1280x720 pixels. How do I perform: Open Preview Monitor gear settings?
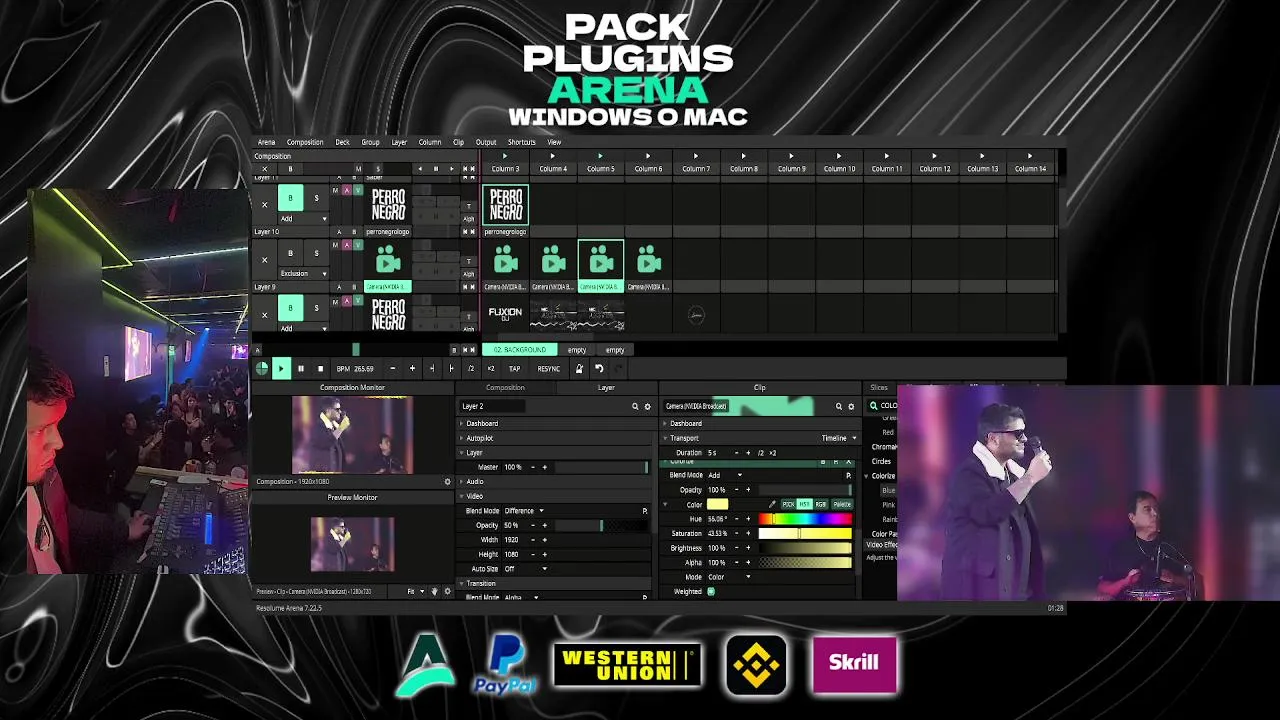click(447, 591)
